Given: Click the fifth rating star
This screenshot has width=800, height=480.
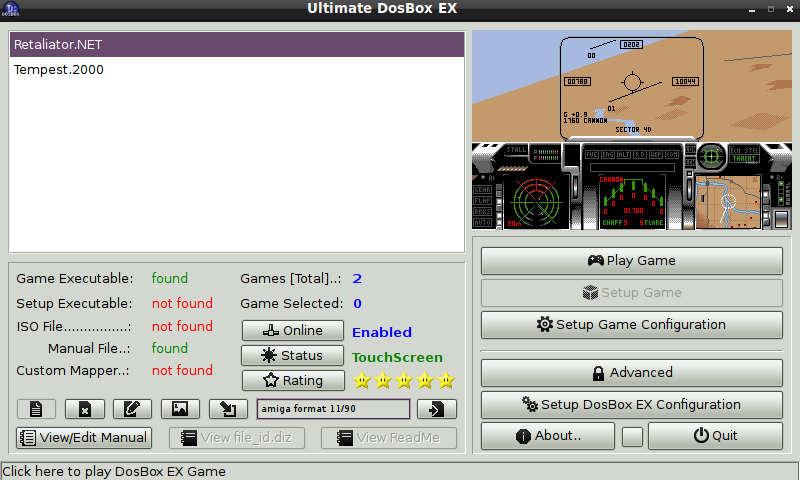Looking at the screenshot, I should point(446,380).
